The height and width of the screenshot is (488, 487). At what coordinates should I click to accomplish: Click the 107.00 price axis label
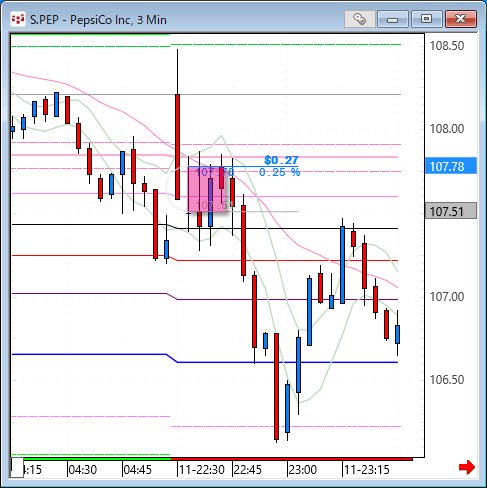(x=447, y=297)
